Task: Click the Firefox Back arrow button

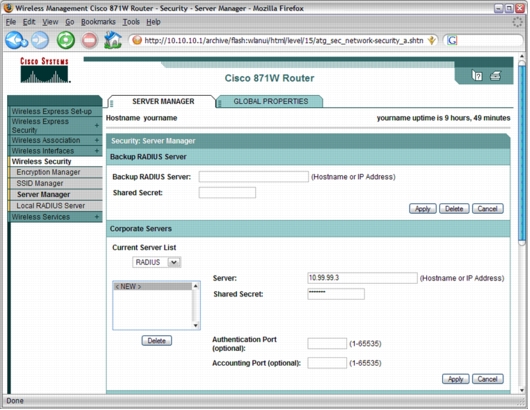Action: [16, 40]
